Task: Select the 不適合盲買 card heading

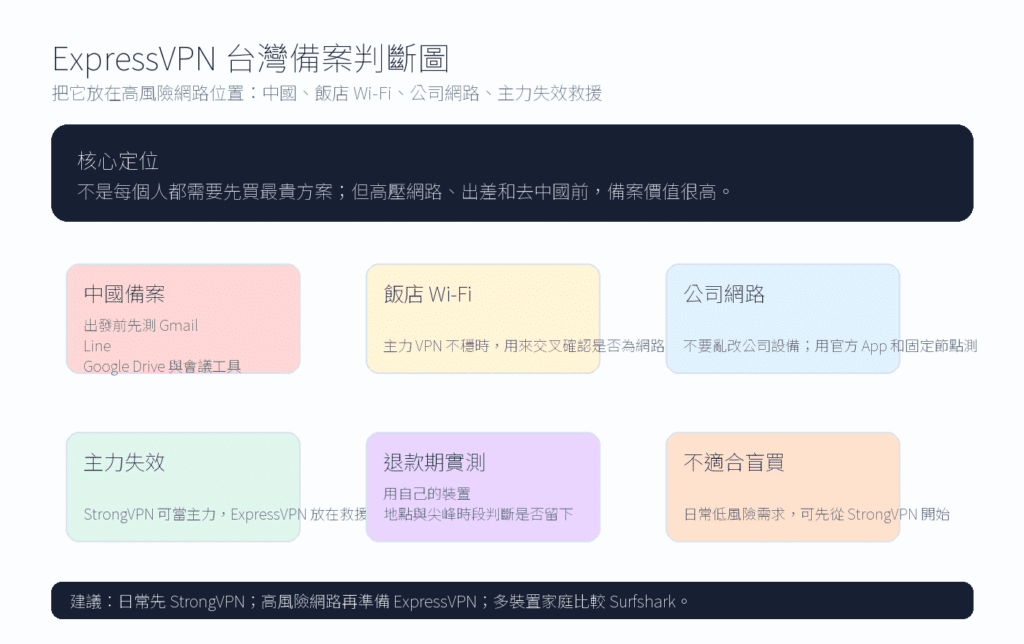Action: [x=734, y=462]
